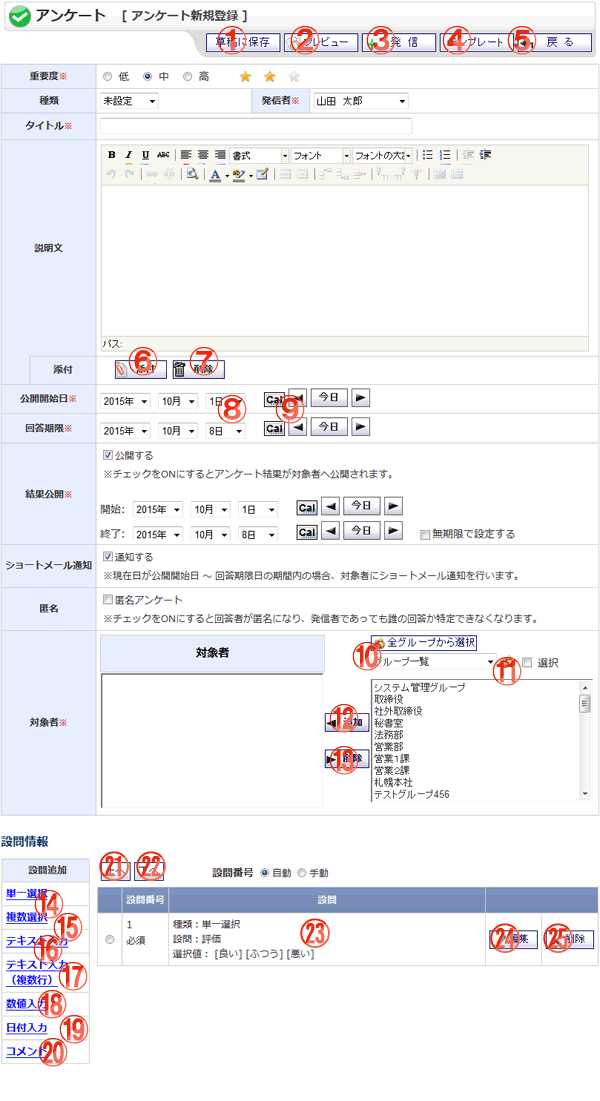Click the undo icon in the editor
This screenshot has height=1101, width=600.
[112, 174]
